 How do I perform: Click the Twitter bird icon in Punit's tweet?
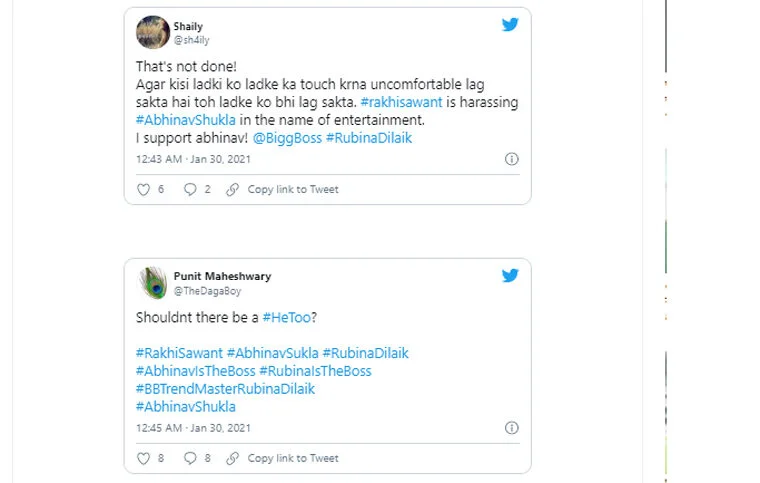coord(510,276)
